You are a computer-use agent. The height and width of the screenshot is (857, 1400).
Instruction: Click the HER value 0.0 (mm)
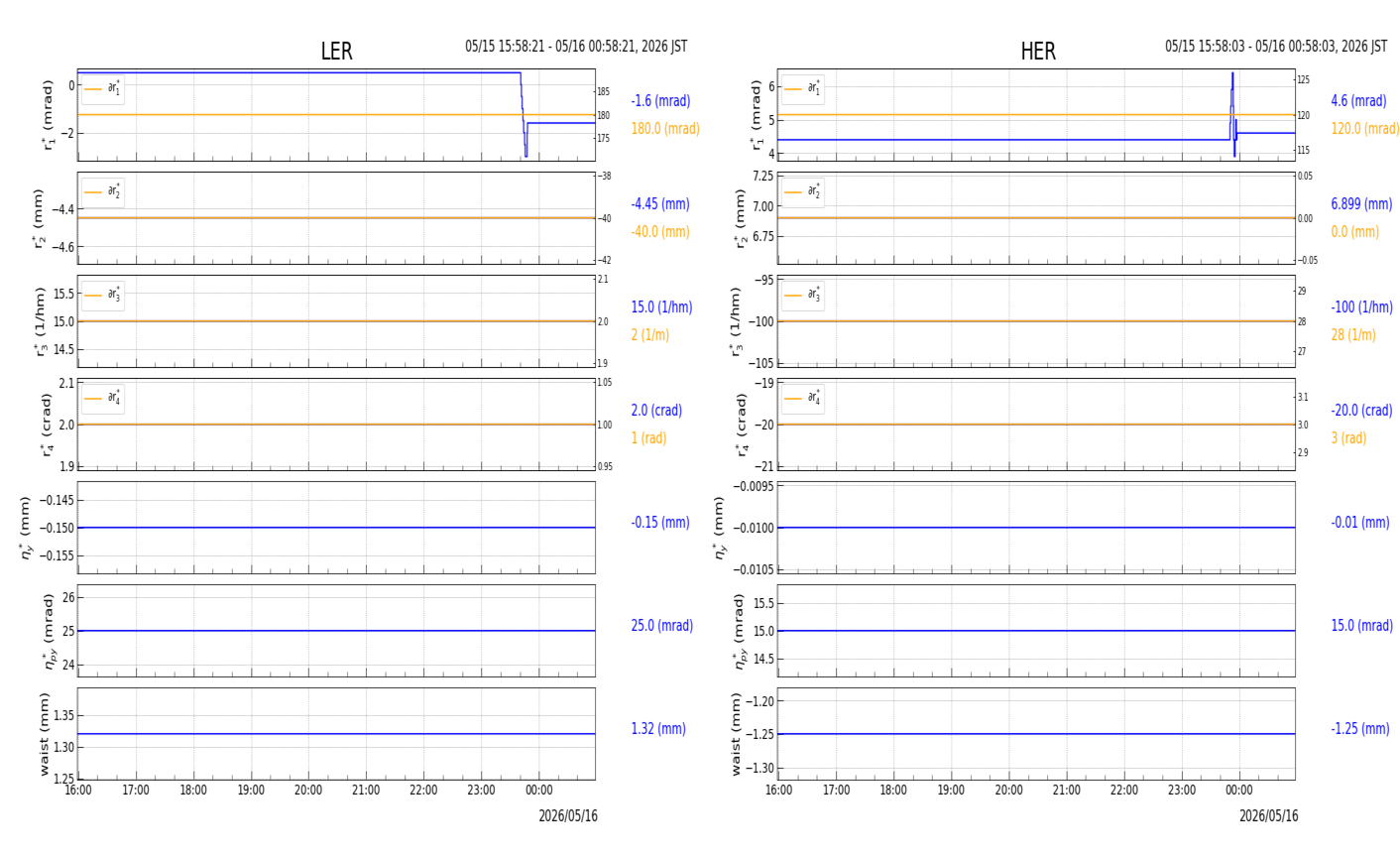[1354, 232]
